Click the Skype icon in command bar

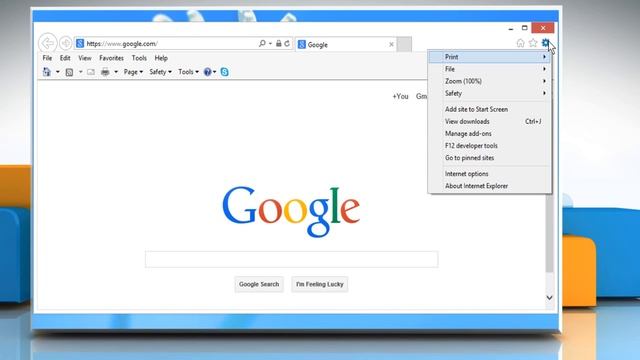pyautogui.click(x=224, y=72)
